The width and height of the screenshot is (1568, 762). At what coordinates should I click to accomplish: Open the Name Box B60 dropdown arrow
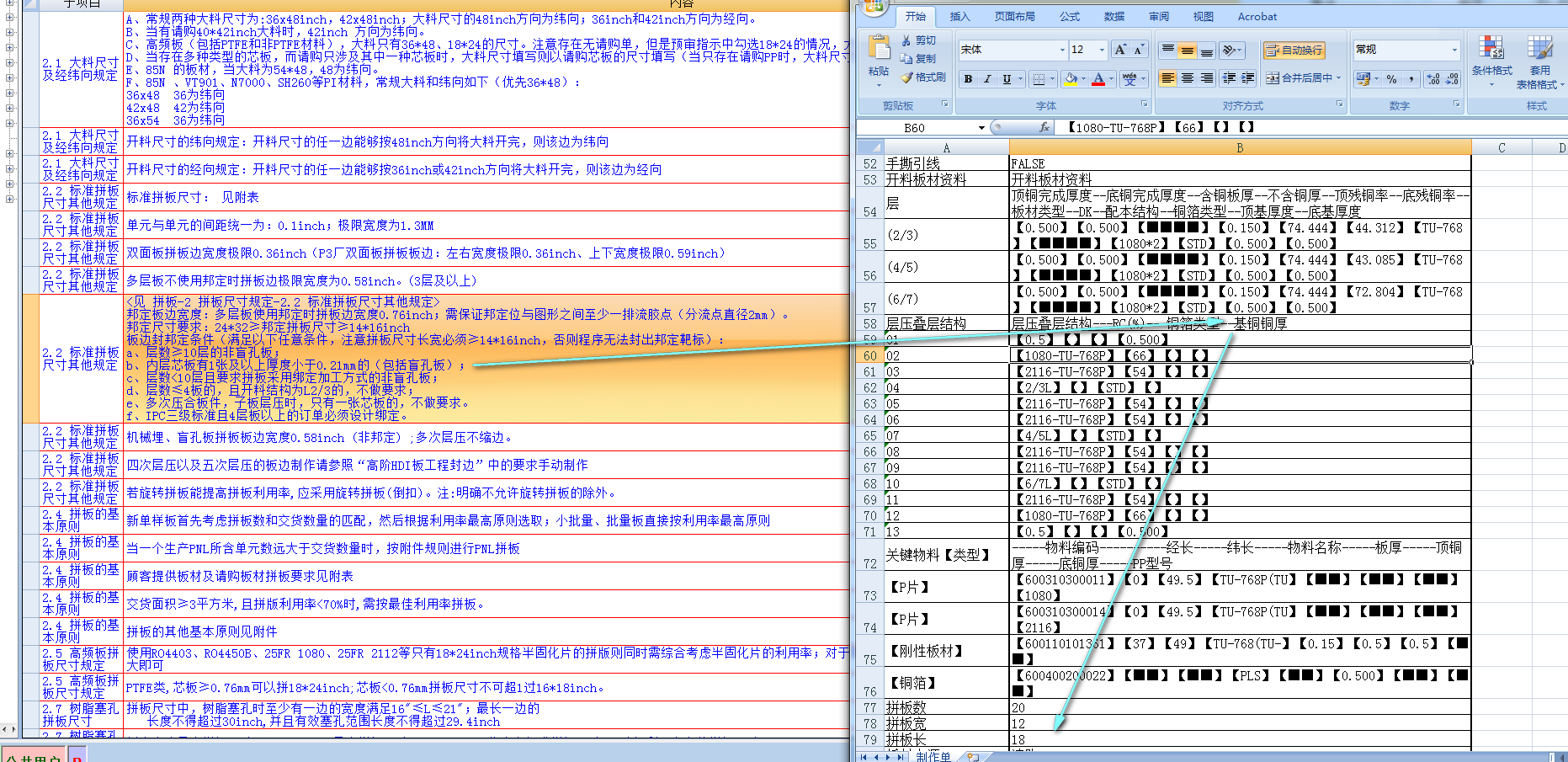981,128
